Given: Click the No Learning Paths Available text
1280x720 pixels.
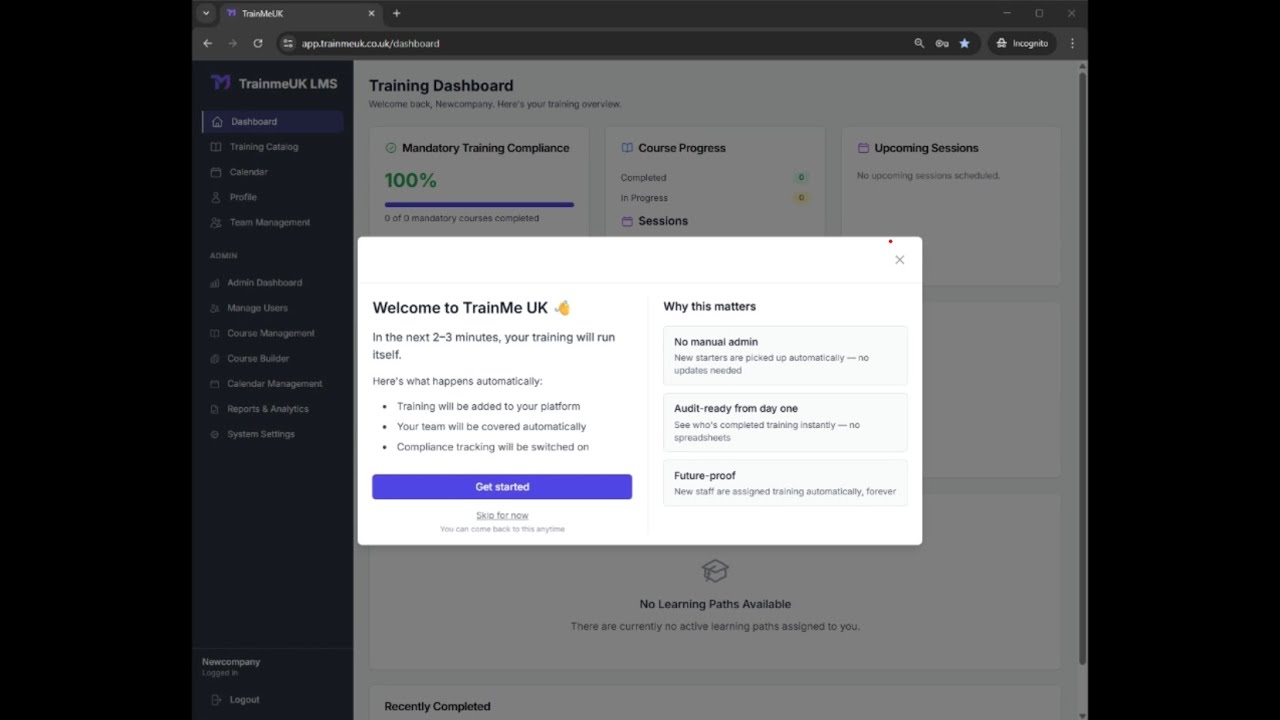Looking at the screenshot, I should (x=715, y=604).
